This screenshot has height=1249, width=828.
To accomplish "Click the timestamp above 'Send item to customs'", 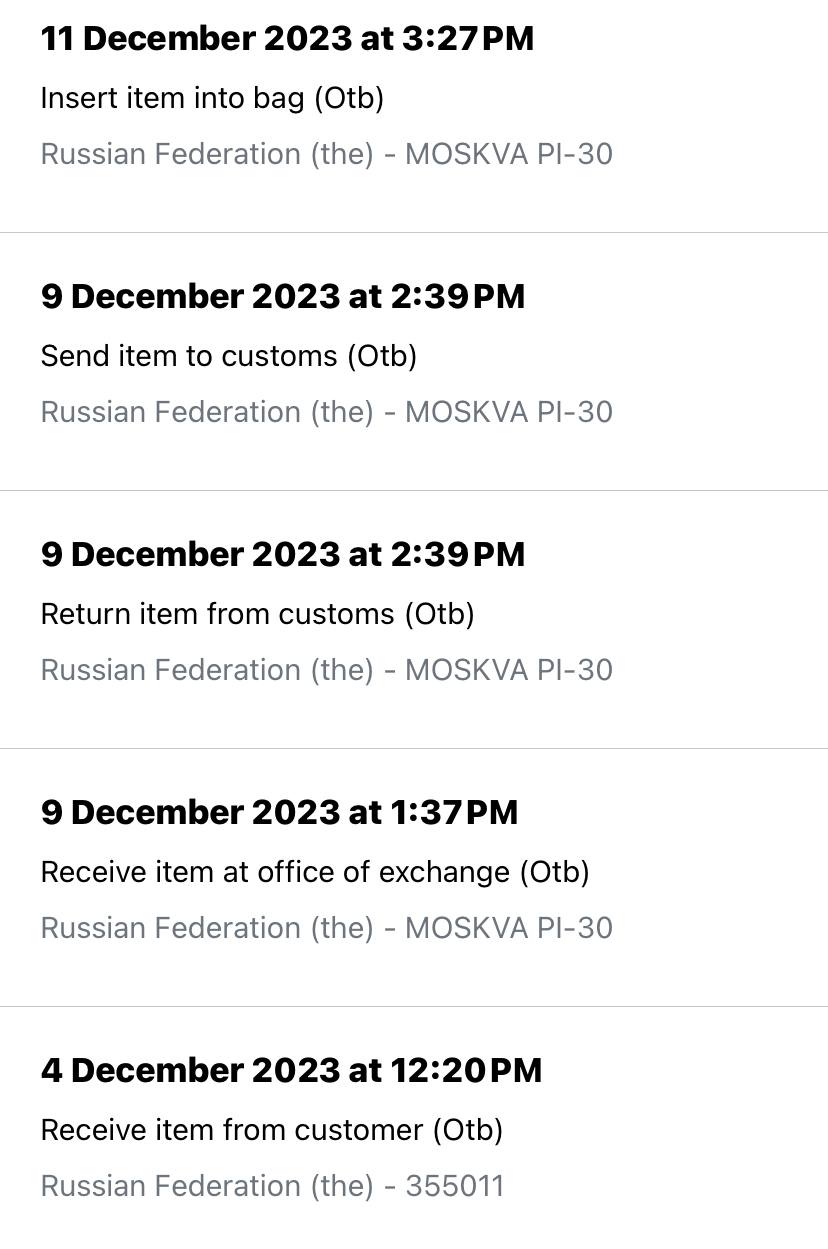I will point(283,297).
